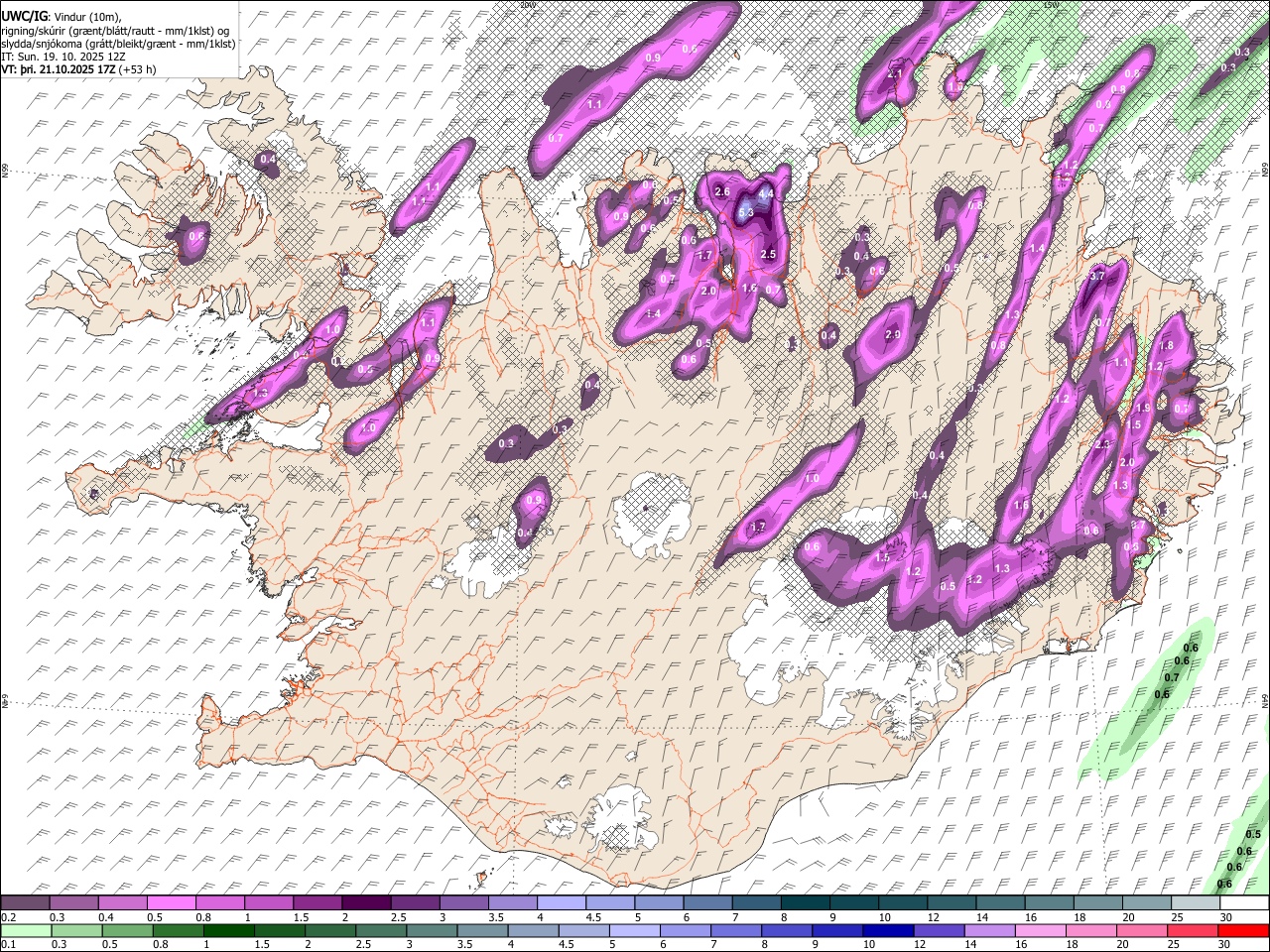Image resolution: width=1270 pixels, height=952 pixels.
Task: Click the '30' label in the upper legend row
Action: coord(1225,917)
